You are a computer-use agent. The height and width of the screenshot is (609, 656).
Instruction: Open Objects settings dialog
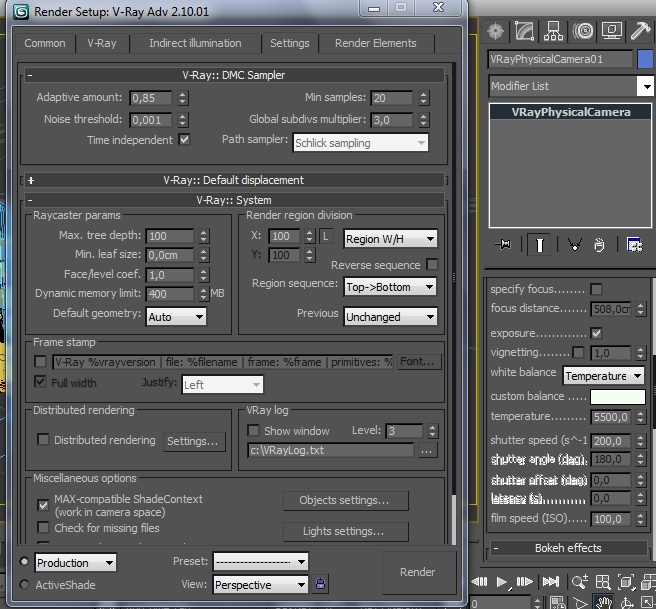[346, 500]
